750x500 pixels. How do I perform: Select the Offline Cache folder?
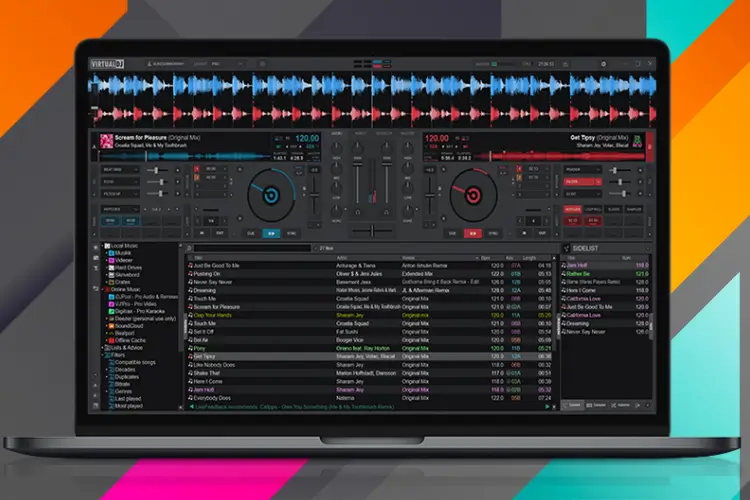tap(127, 340)
